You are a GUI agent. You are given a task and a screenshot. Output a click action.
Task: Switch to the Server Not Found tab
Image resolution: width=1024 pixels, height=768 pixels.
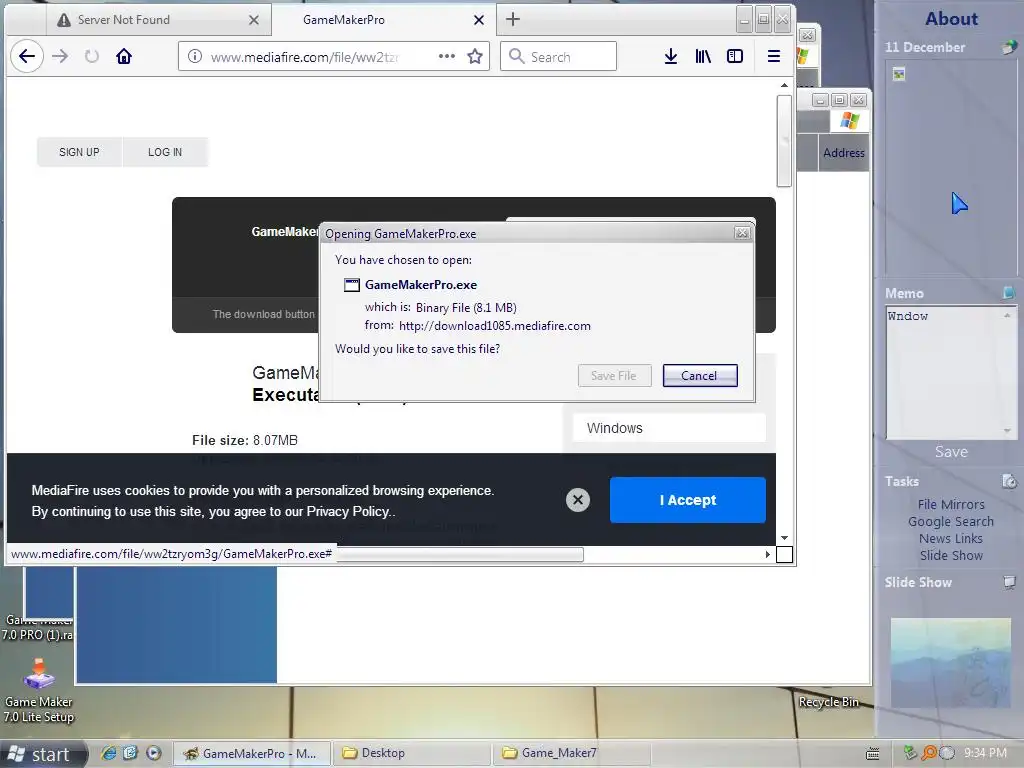[x=157, y=20]
